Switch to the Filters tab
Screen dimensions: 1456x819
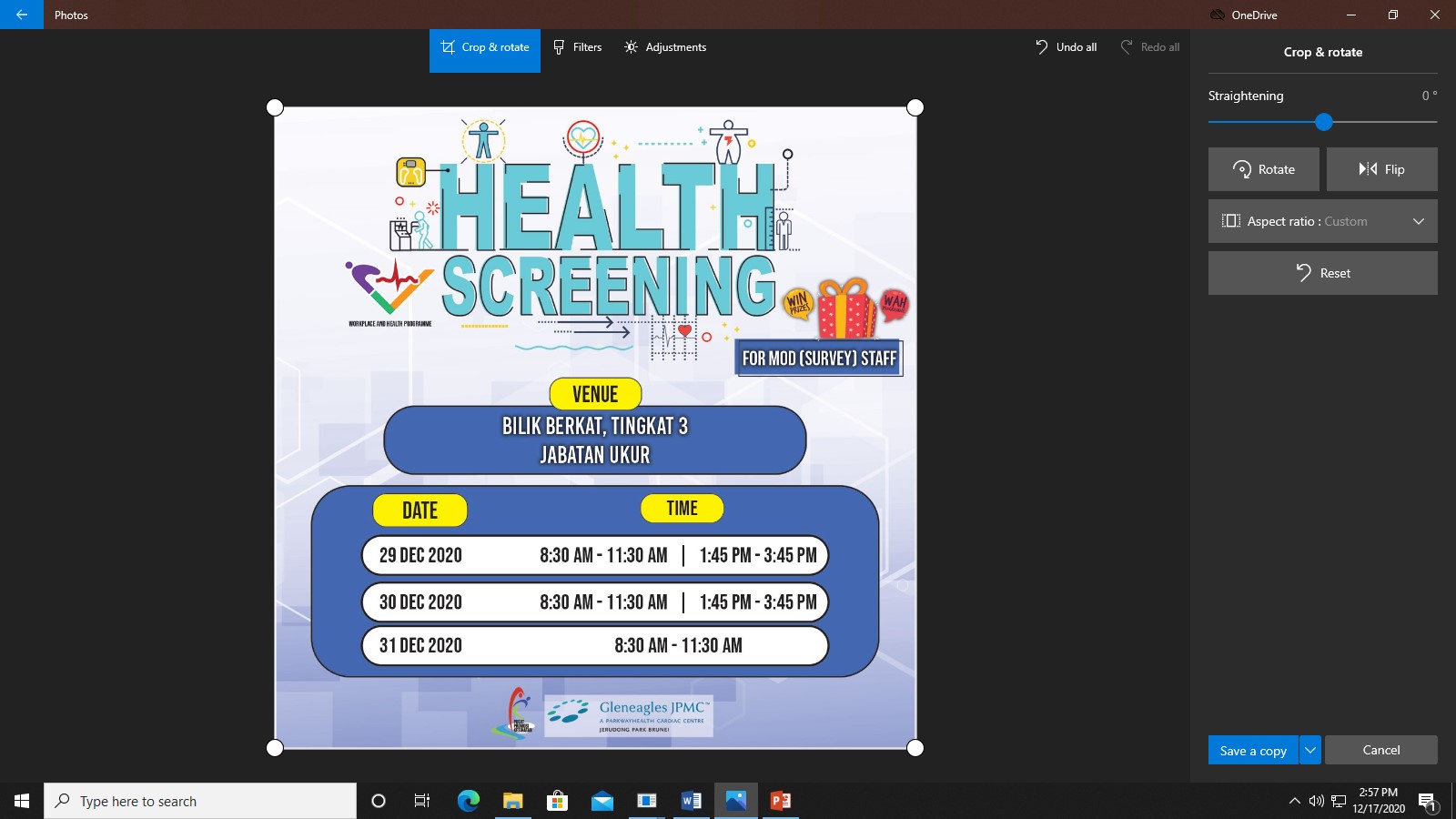point(578,47)
